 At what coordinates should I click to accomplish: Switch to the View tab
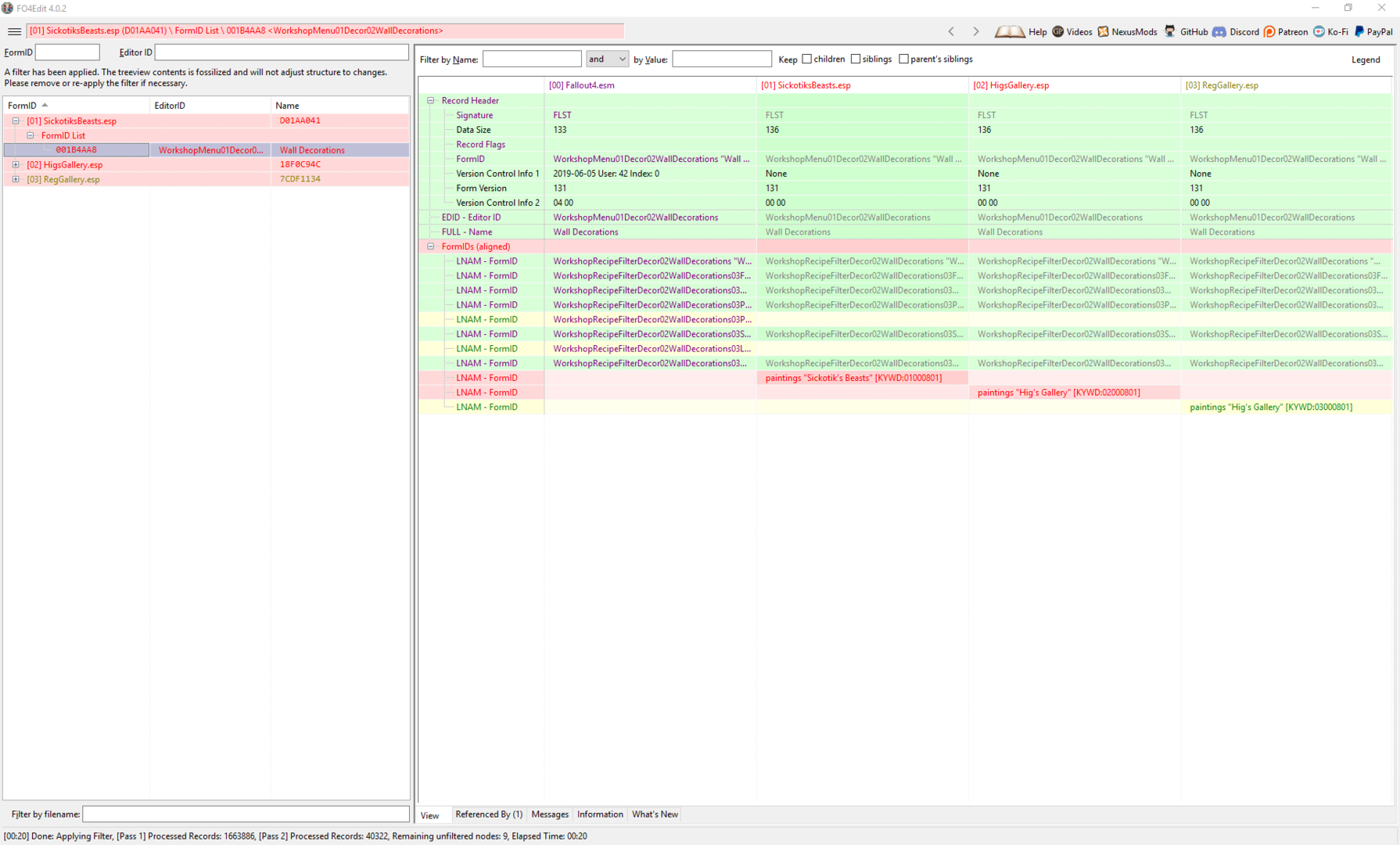[430, 814]
